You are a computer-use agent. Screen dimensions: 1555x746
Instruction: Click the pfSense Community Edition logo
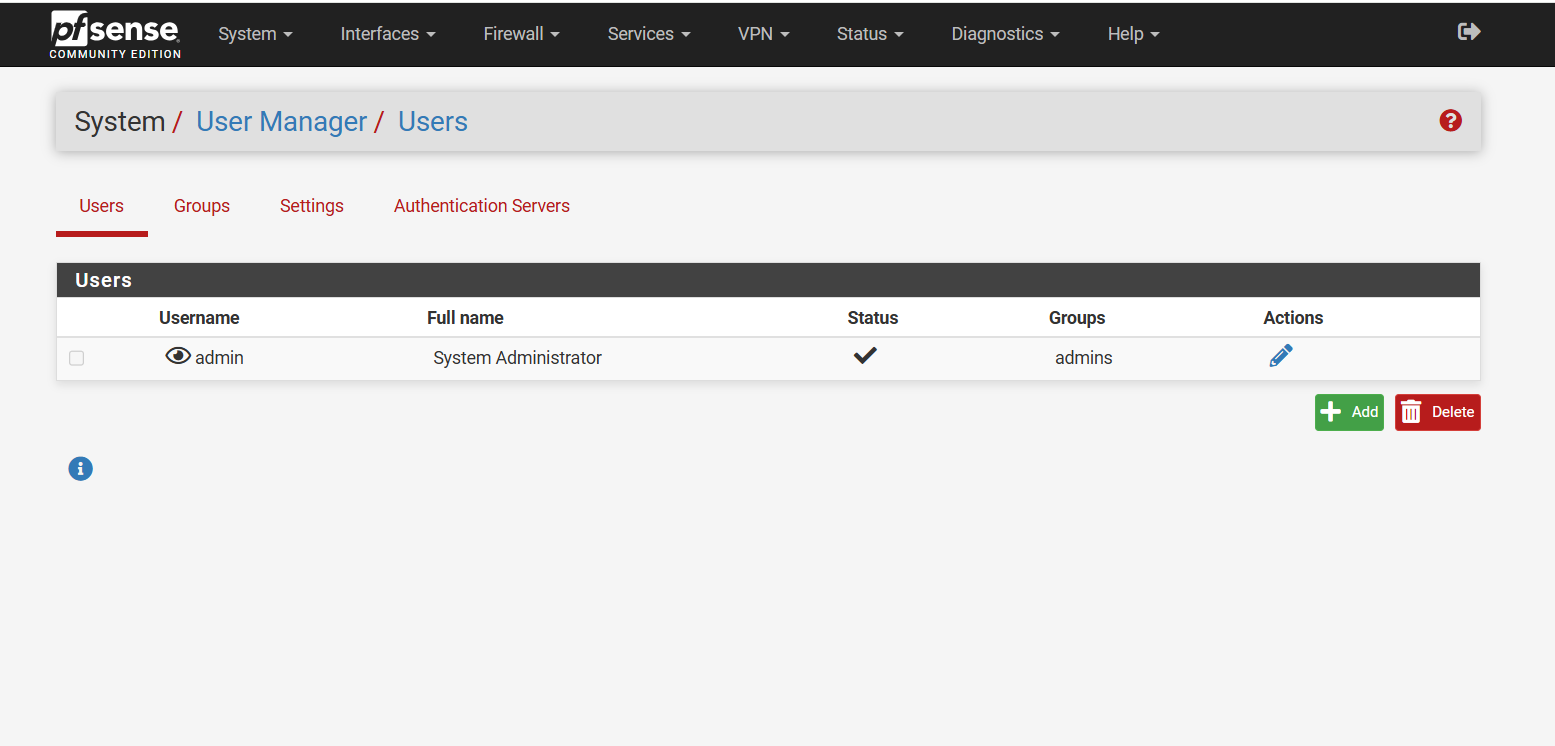115,34
